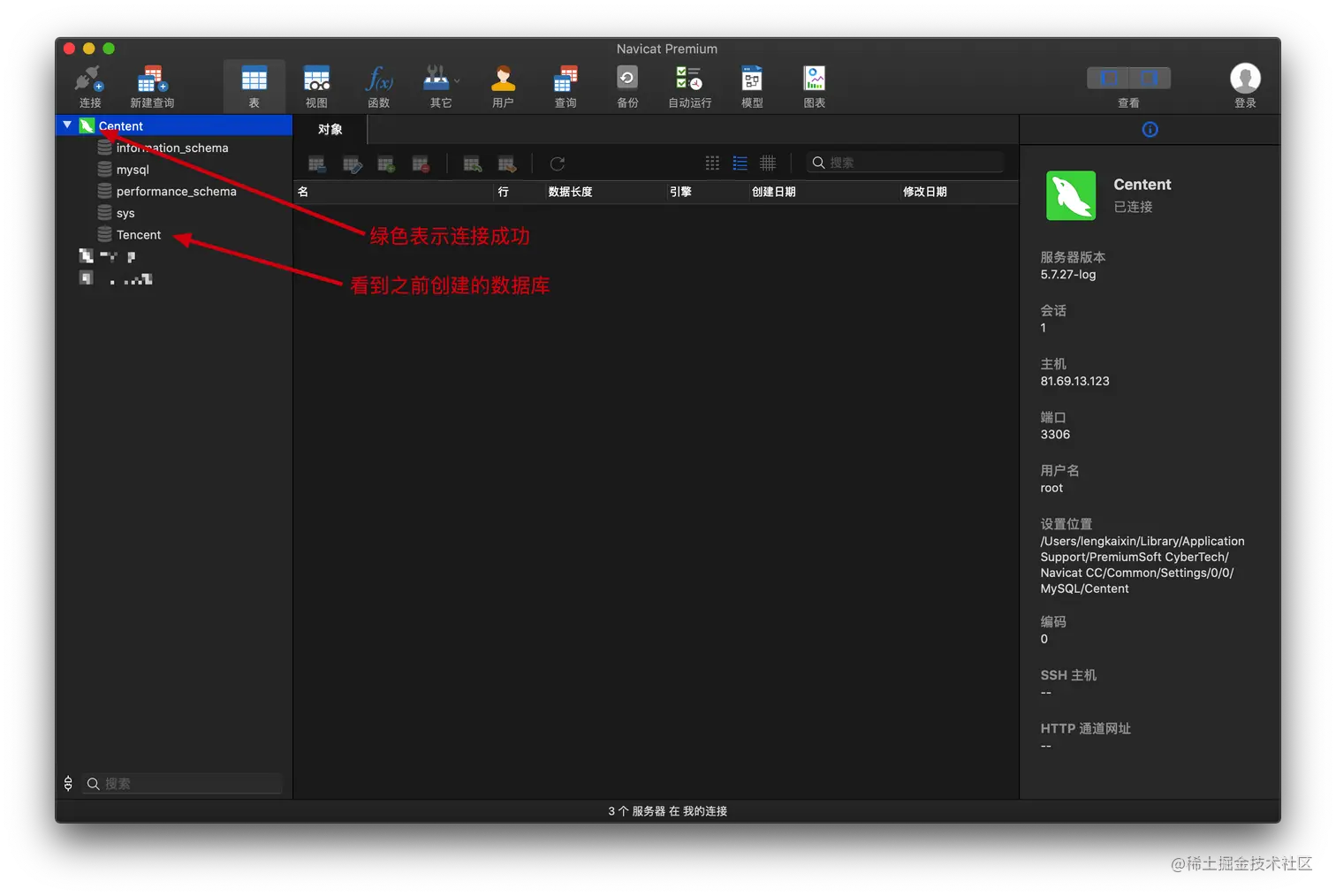Collapse the Centent connection tree
This screenshot has width=1336, height=896.
pos(67,125)
